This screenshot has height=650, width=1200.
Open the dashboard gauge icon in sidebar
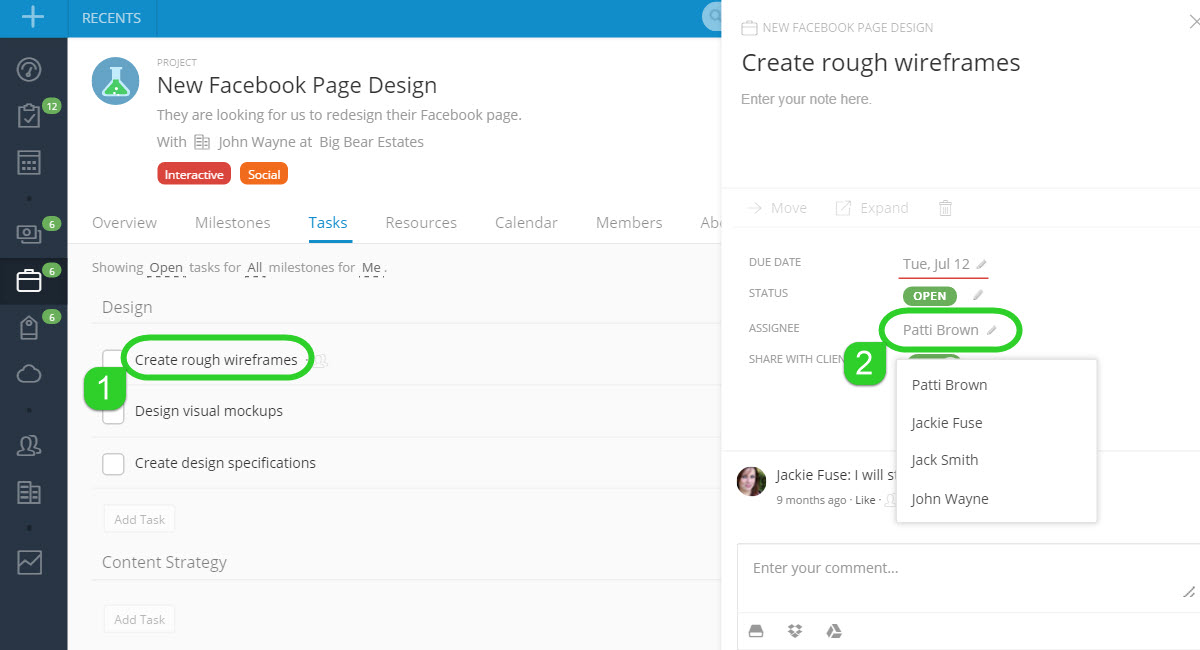point(29,70)
